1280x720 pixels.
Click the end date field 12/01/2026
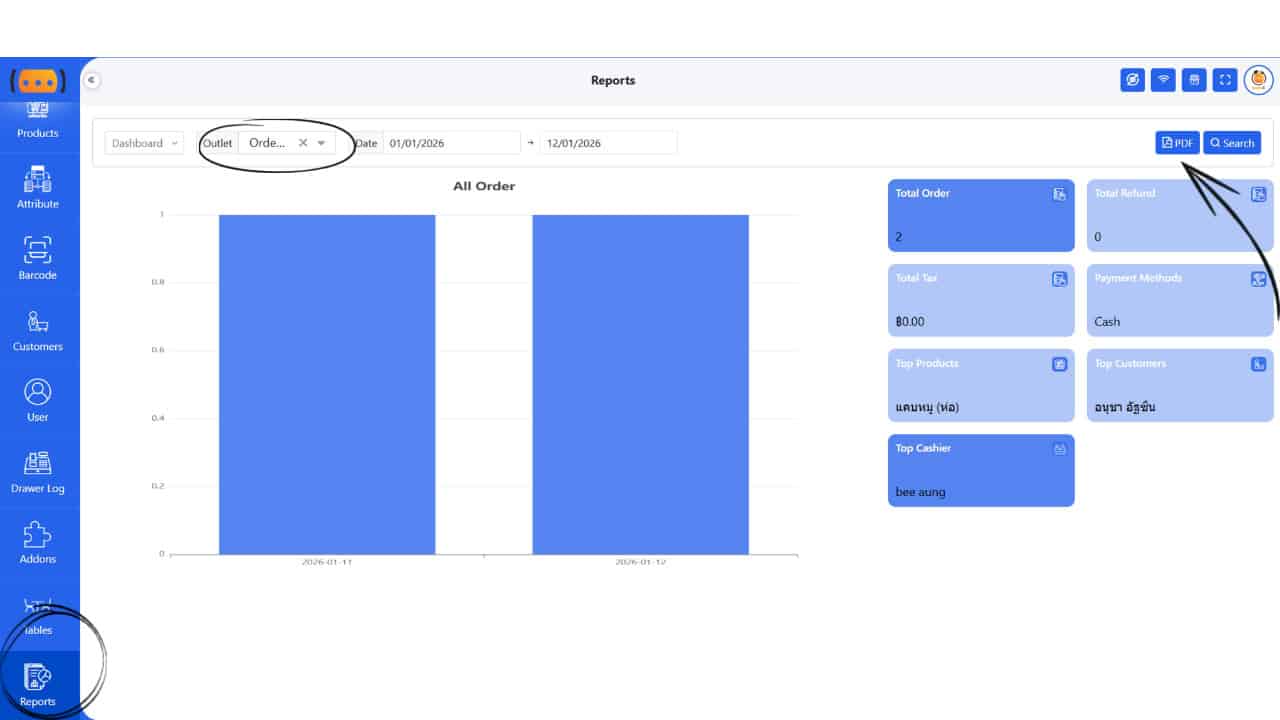tap(607, 143)
